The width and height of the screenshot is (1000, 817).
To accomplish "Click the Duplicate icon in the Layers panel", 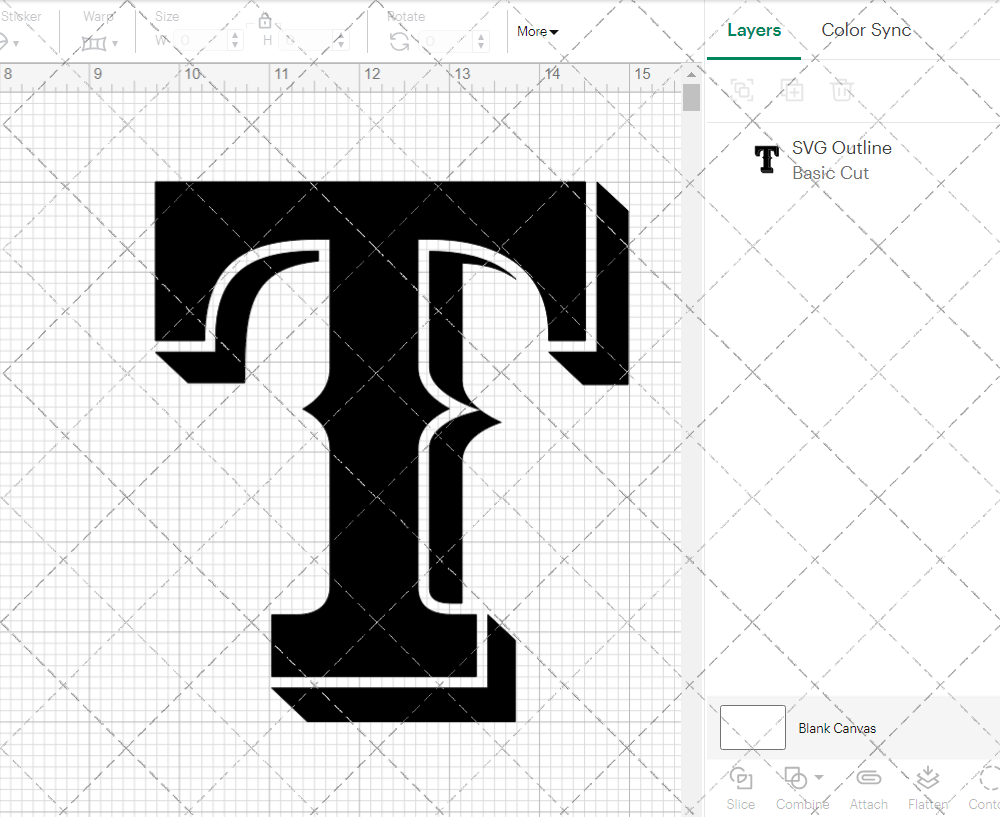I will tap(793, 90).
